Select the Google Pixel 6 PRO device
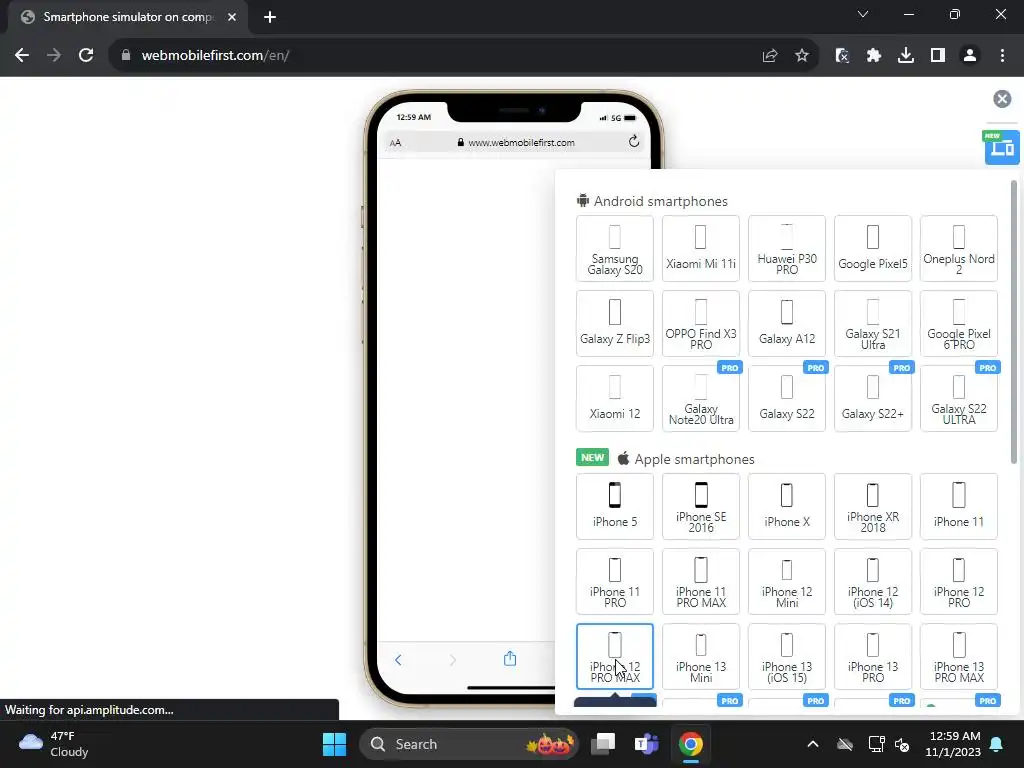The height and width of the screenshot is (768, 1024). (x=959, y=324)
